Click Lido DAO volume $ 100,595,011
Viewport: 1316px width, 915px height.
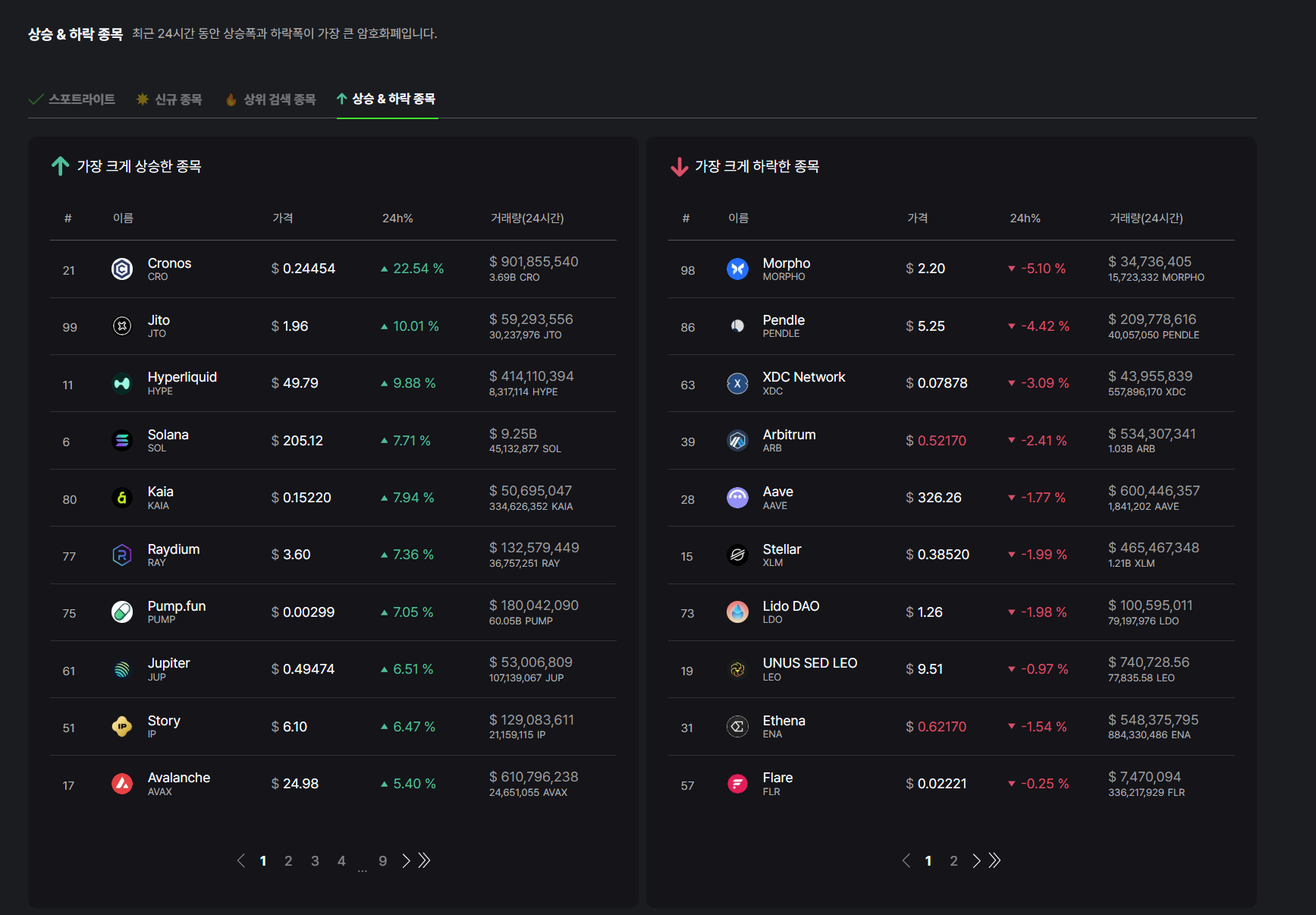point(1151,605)
